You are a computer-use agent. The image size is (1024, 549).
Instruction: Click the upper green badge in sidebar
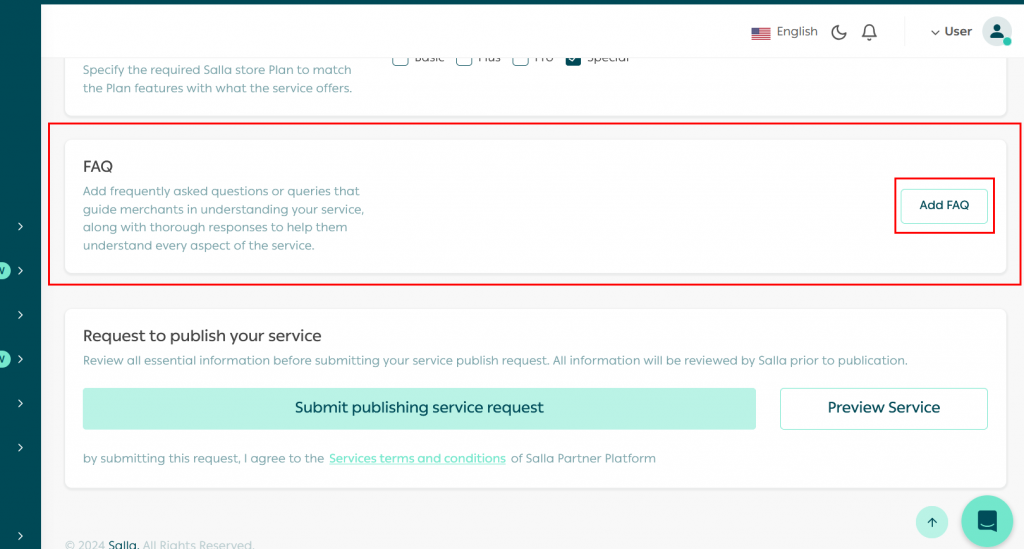(3, 271)
